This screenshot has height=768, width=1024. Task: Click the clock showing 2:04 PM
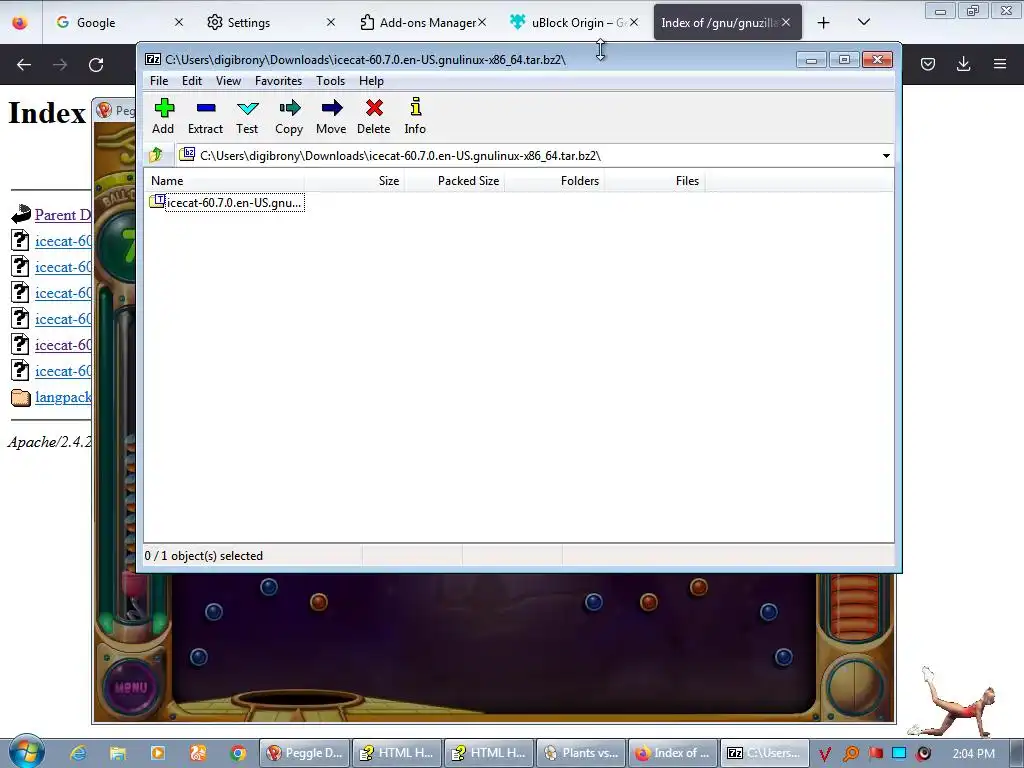[x=973, y=754]
